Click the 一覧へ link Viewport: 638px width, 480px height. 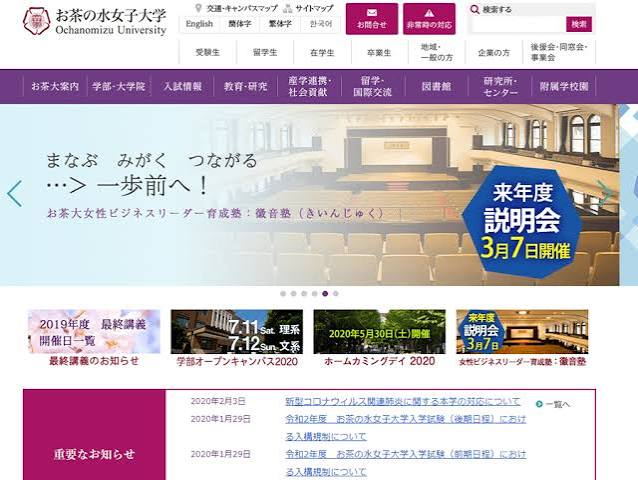click(x=557, y=404)
